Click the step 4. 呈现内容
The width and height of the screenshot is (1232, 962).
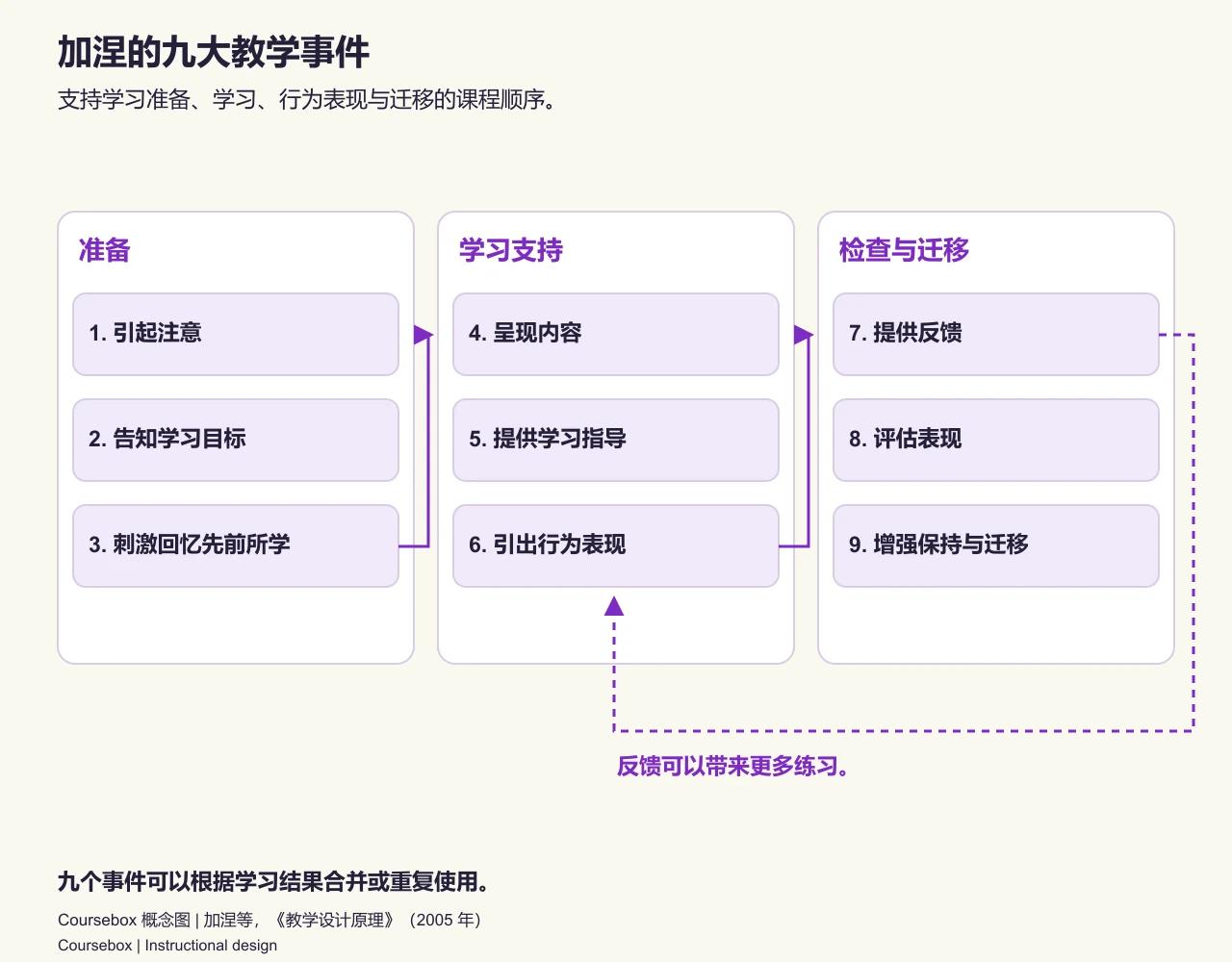616,334
